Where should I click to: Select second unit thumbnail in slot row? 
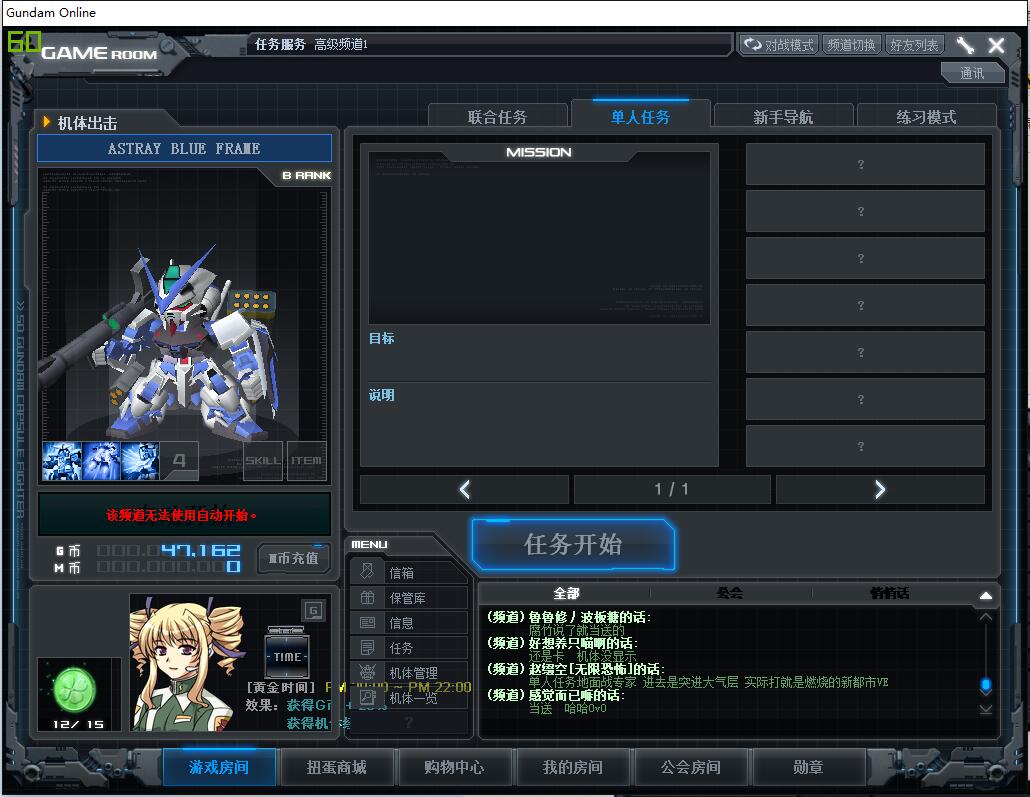coord(101,461)
